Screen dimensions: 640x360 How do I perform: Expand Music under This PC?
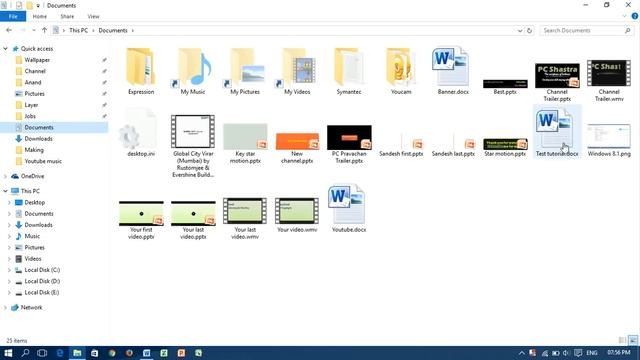[9, 236]
